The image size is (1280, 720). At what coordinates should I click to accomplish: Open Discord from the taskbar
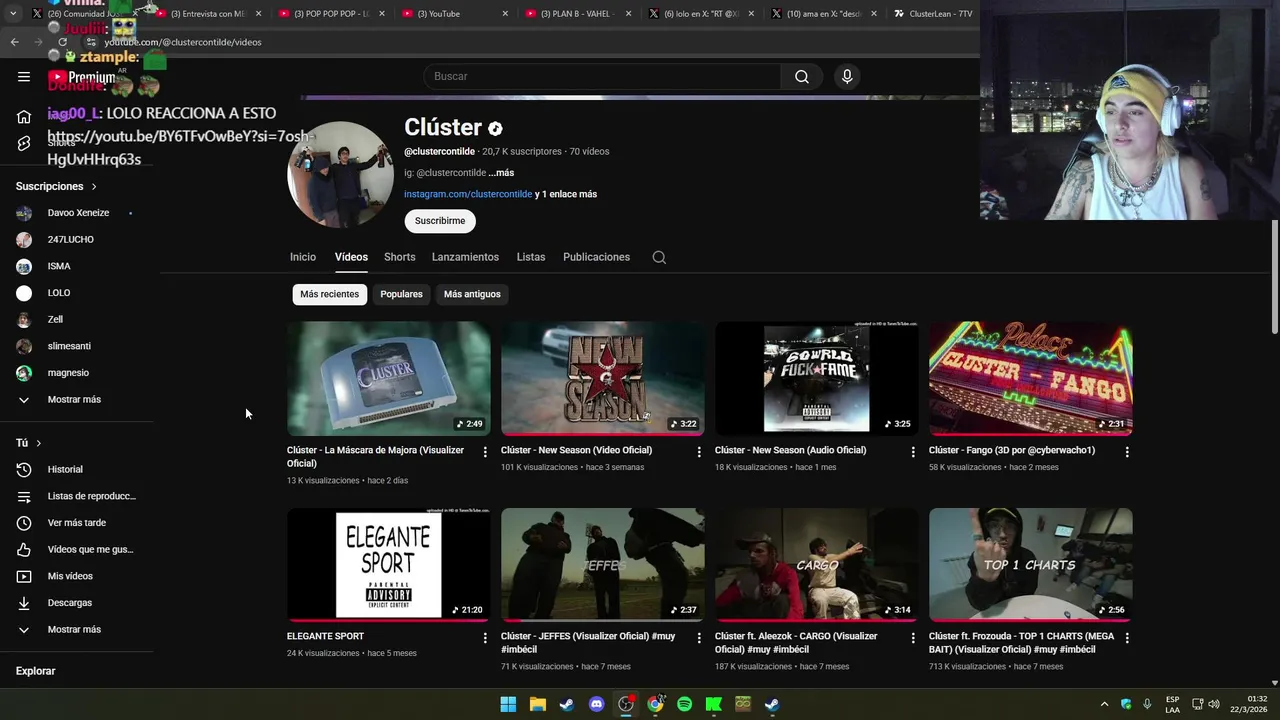tap(597, 704)
